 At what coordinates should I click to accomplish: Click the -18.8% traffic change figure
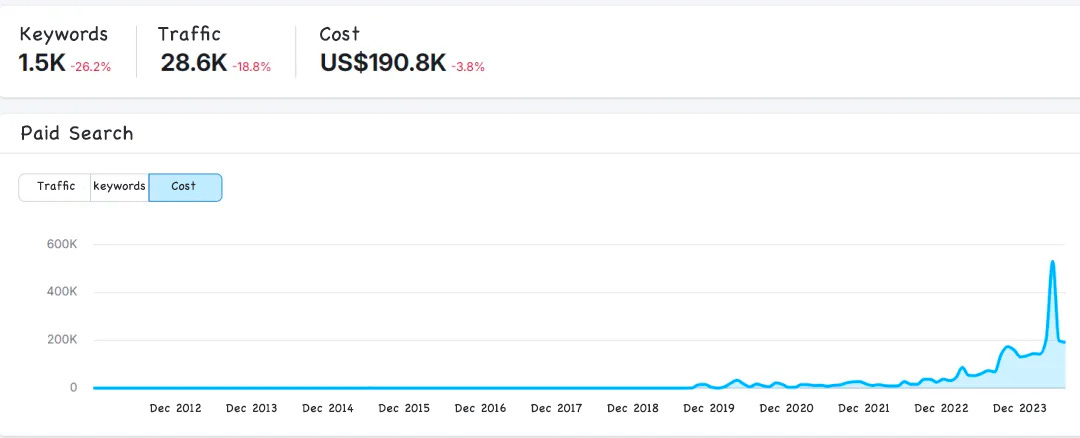251,67
